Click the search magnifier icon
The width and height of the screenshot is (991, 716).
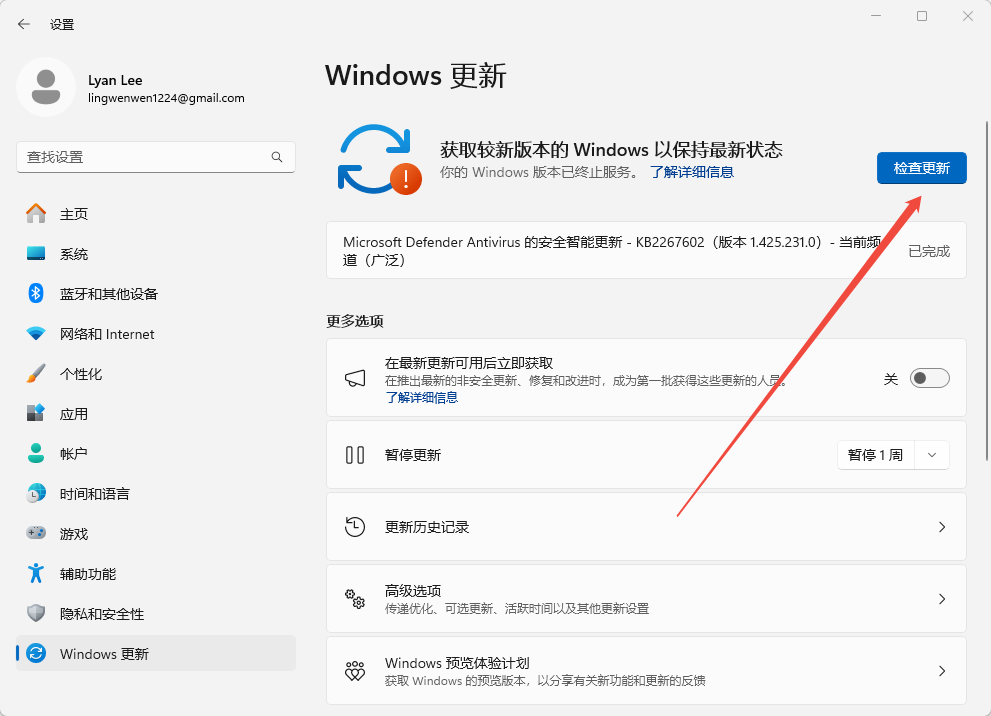coord(277,157)
